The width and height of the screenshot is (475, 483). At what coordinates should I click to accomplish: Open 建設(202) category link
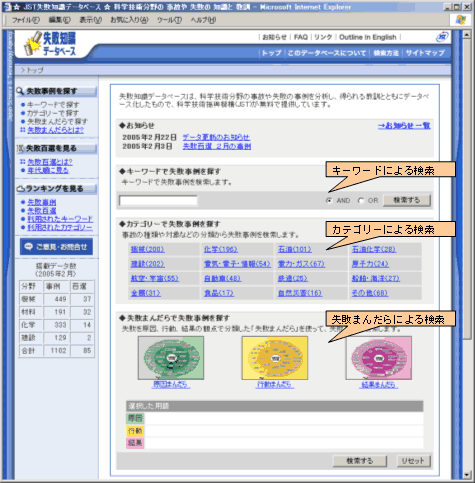point(147,264)
